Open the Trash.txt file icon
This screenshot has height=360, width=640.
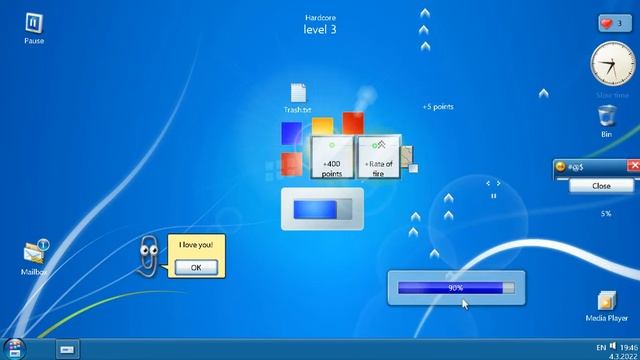click(298, 93)
